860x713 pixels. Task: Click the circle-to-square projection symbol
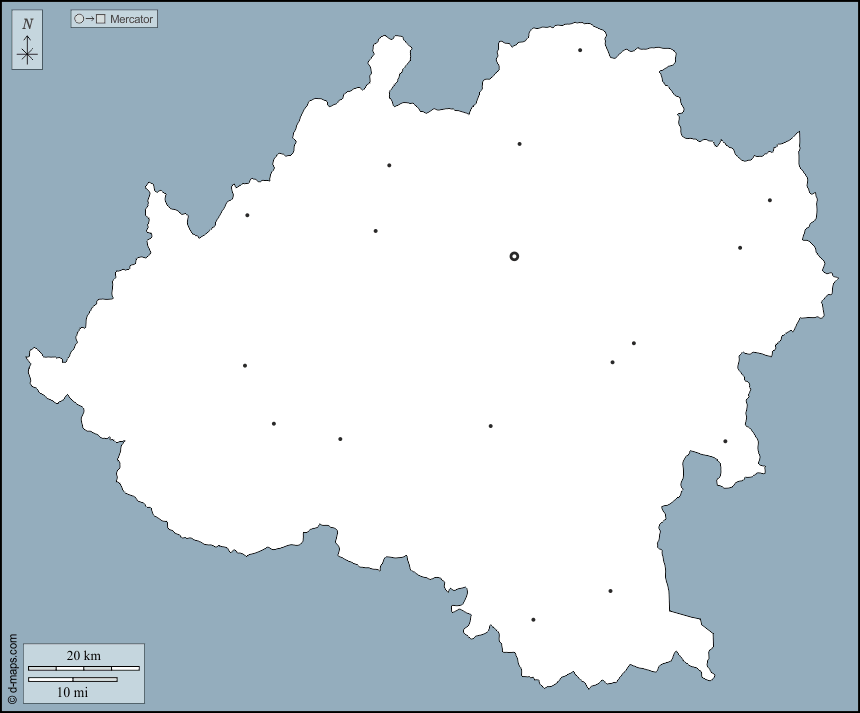(x=89, y=19)
